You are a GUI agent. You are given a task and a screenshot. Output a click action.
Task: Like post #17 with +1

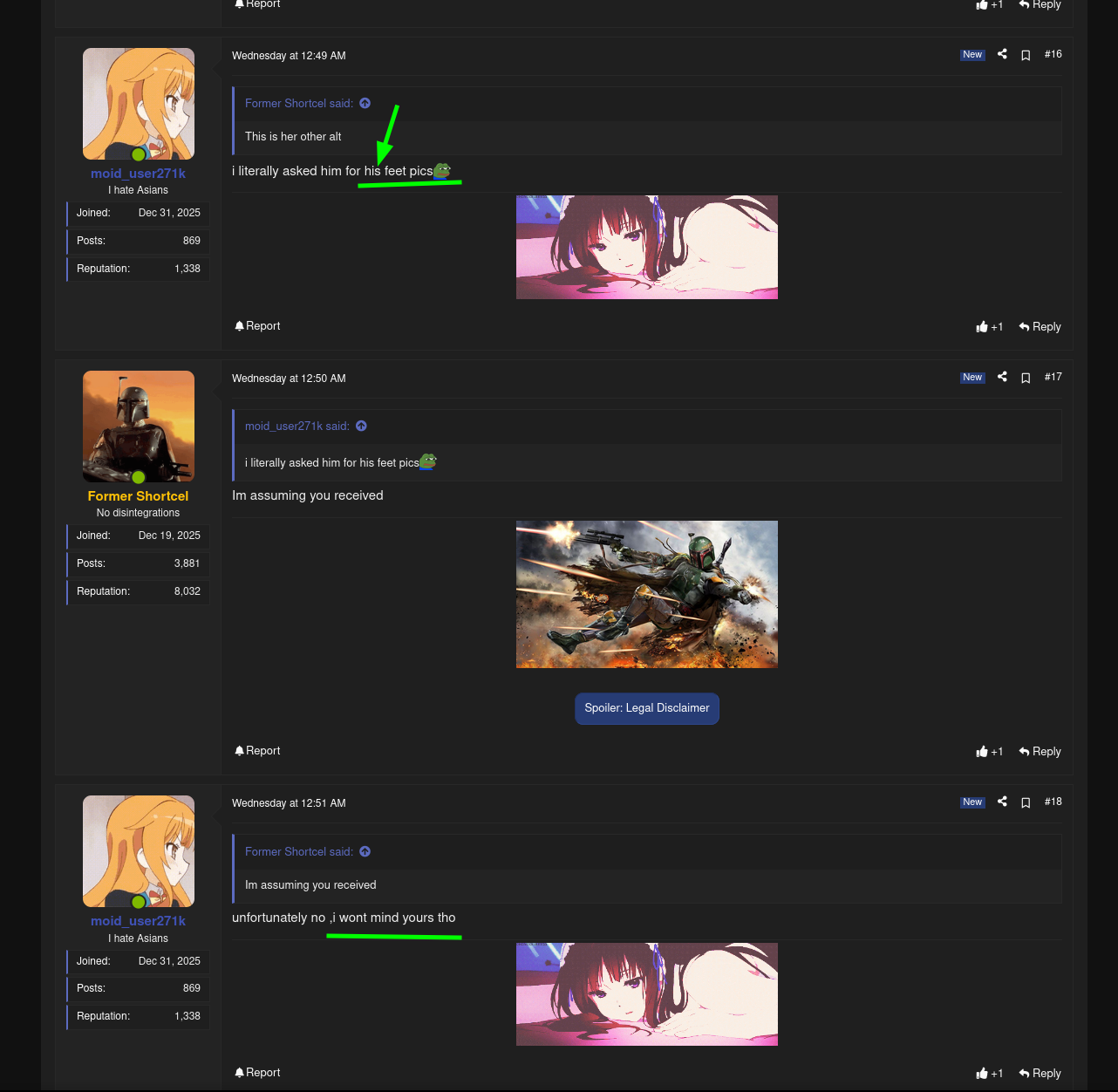tap(989, 752)
